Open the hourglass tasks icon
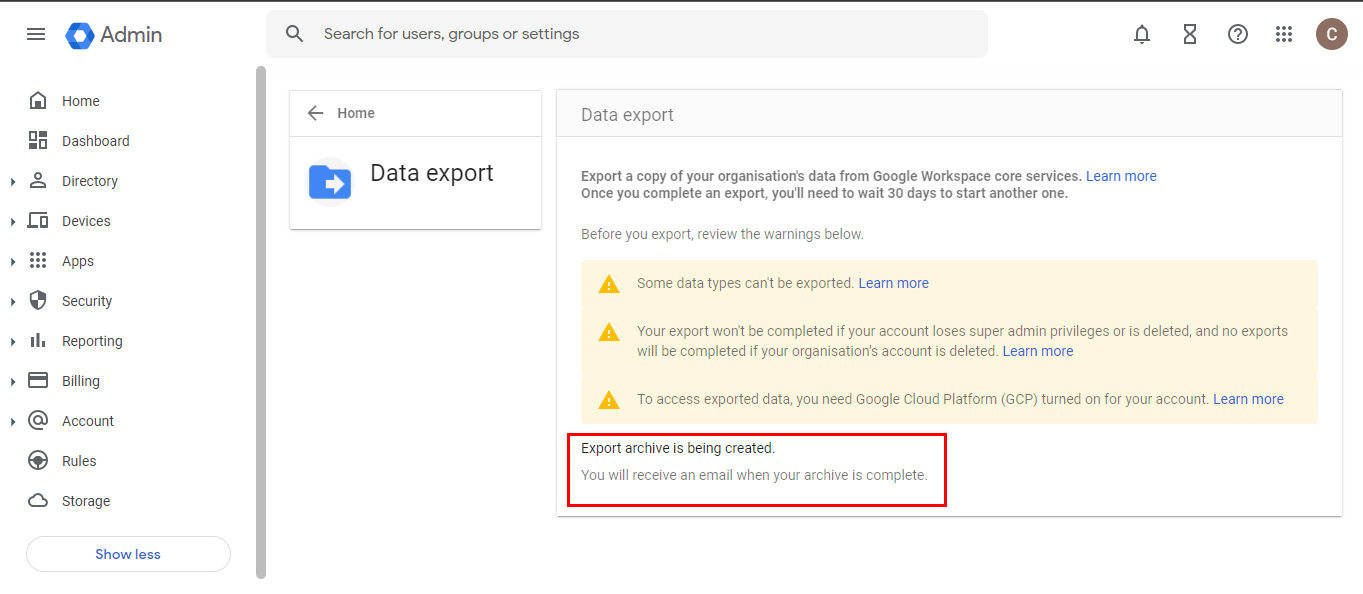The height and width of the screenshot is (594, 1363). pyautogui.click(x=1190, y=34)
